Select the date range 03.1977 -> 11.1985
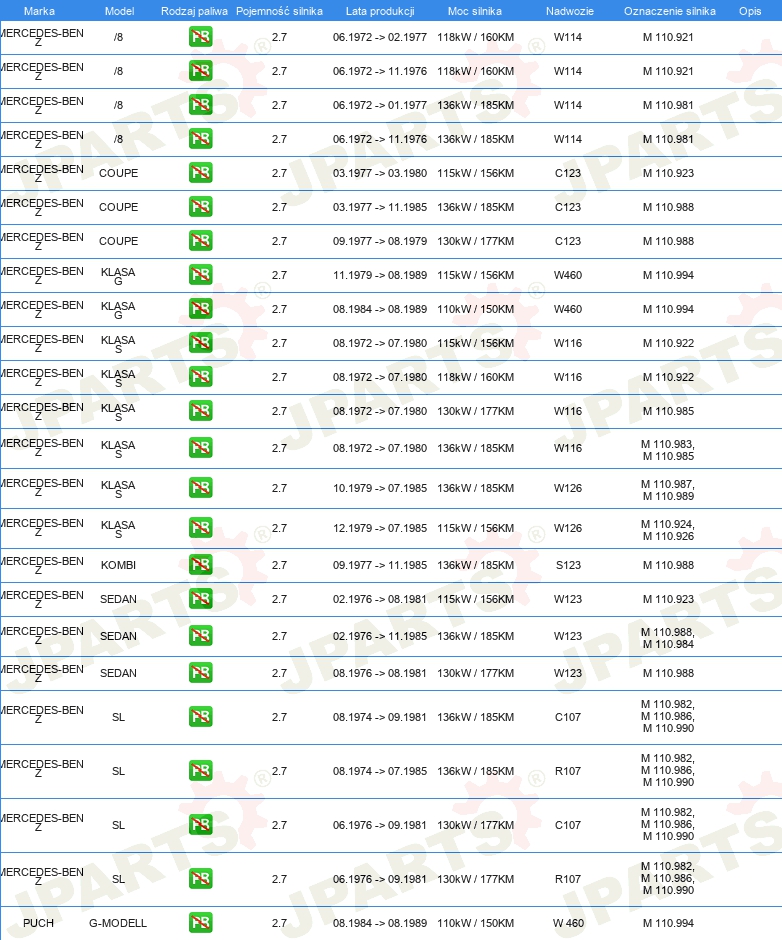782x940 pixels. tap(380, 207)
